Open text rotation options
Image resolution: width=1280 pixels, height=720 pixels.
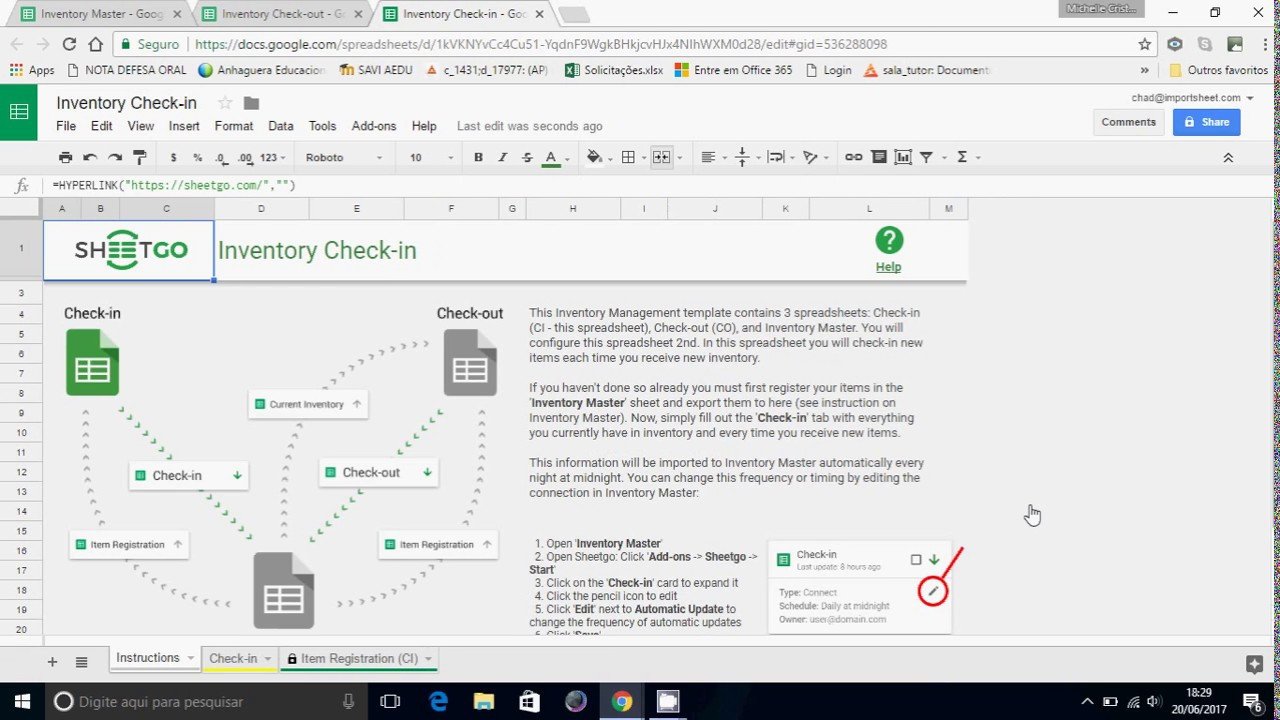(811, 157)
